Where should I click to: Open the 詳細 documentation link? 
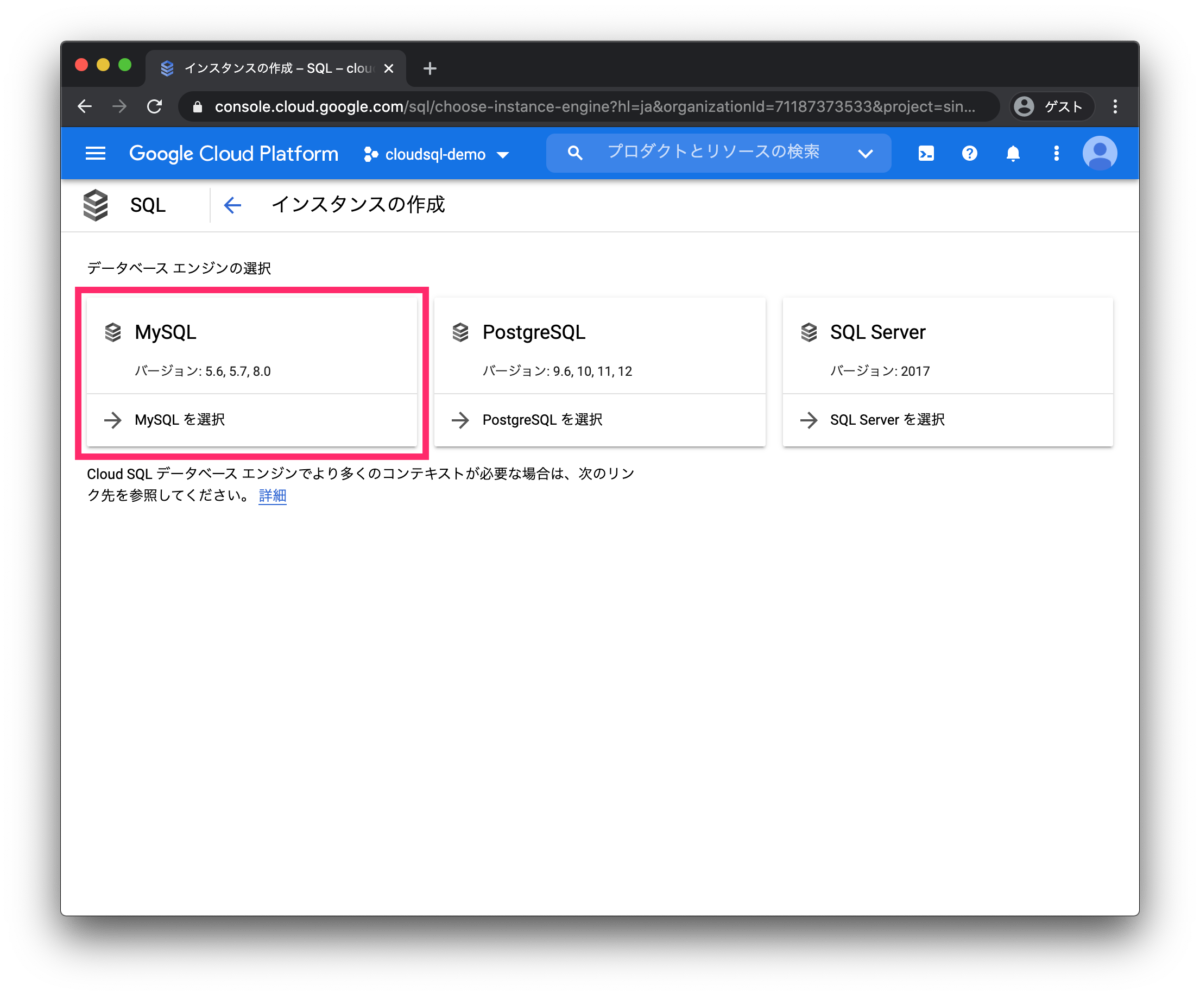coord(272,495)
